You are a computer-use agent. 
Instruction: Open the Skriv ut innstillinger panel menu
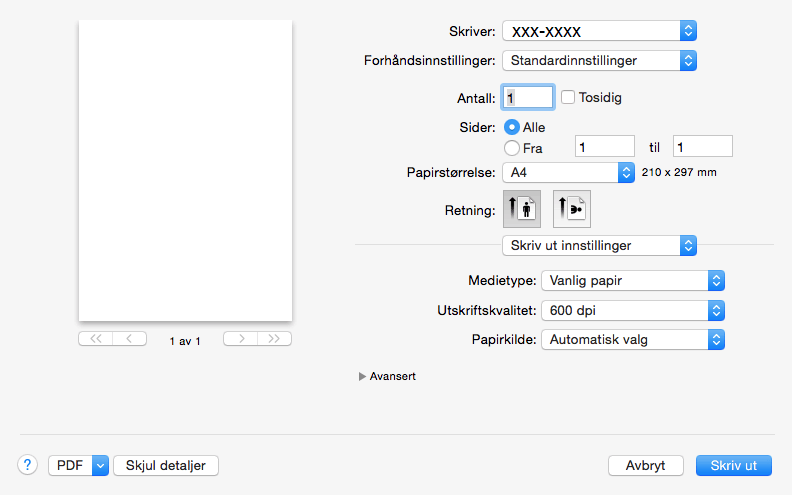599,245
